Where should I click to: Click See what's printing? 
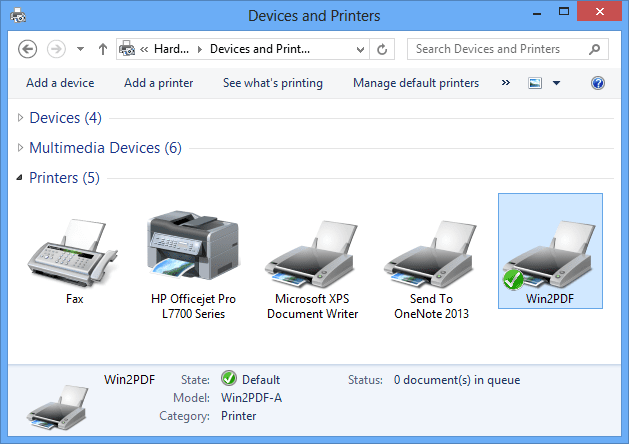(273, 83)
